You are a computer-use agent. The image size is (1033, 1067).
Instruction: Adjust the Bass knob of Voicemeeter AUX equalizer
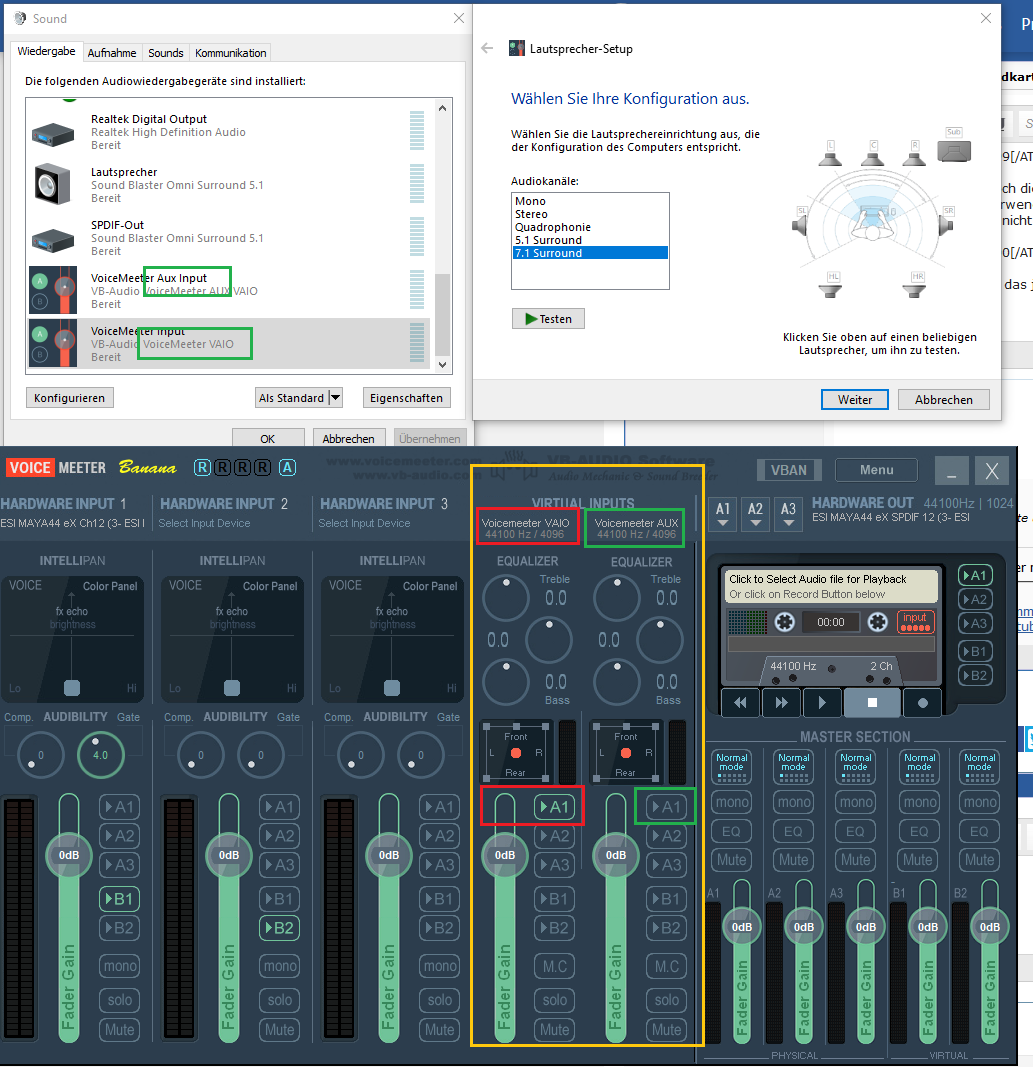(x=617, y=681)
